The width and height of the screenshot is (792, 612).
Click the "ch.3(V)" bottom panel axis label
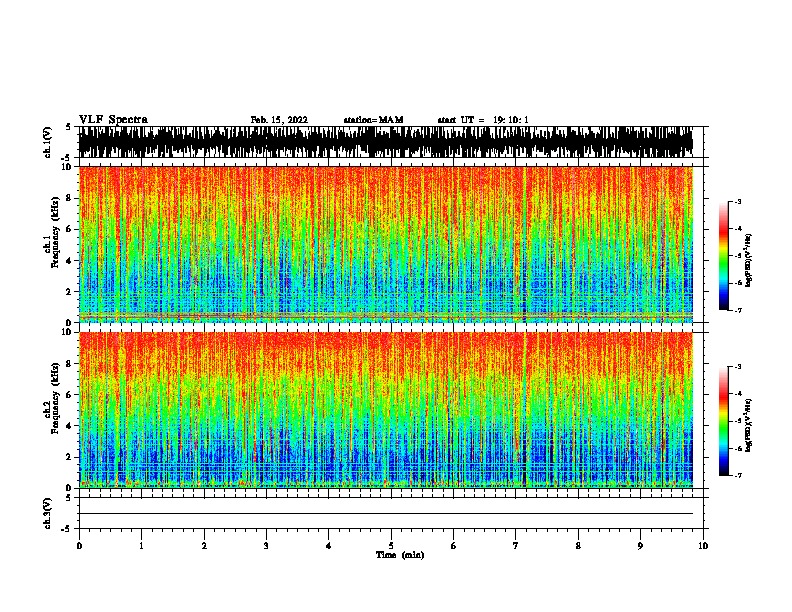point(47,513)
